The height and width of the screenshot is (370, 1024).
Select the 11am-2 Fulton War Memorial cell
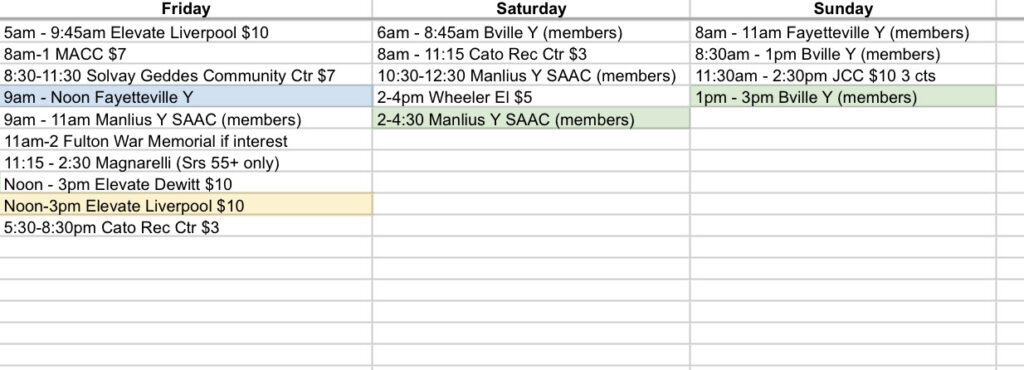coord(186,140)
